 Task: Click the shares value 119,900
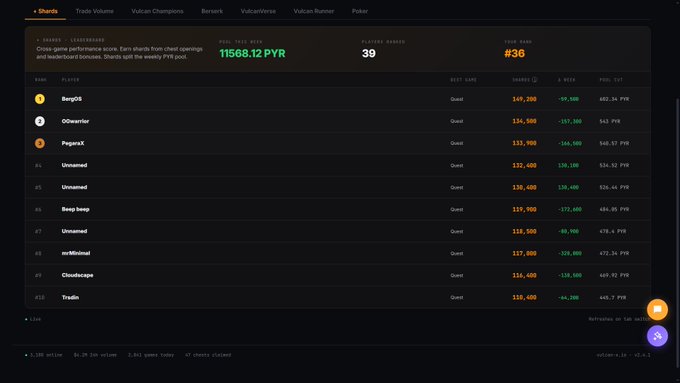pos(524,210)
